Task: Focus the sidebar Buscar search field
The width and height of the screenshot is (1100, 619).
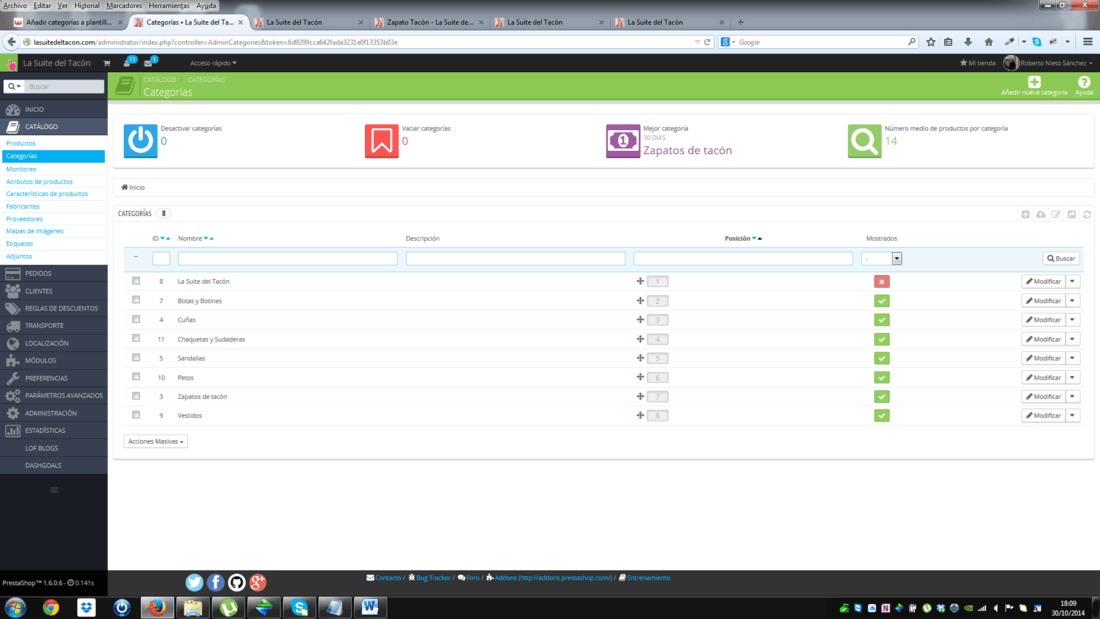Action: coord(65,86)
